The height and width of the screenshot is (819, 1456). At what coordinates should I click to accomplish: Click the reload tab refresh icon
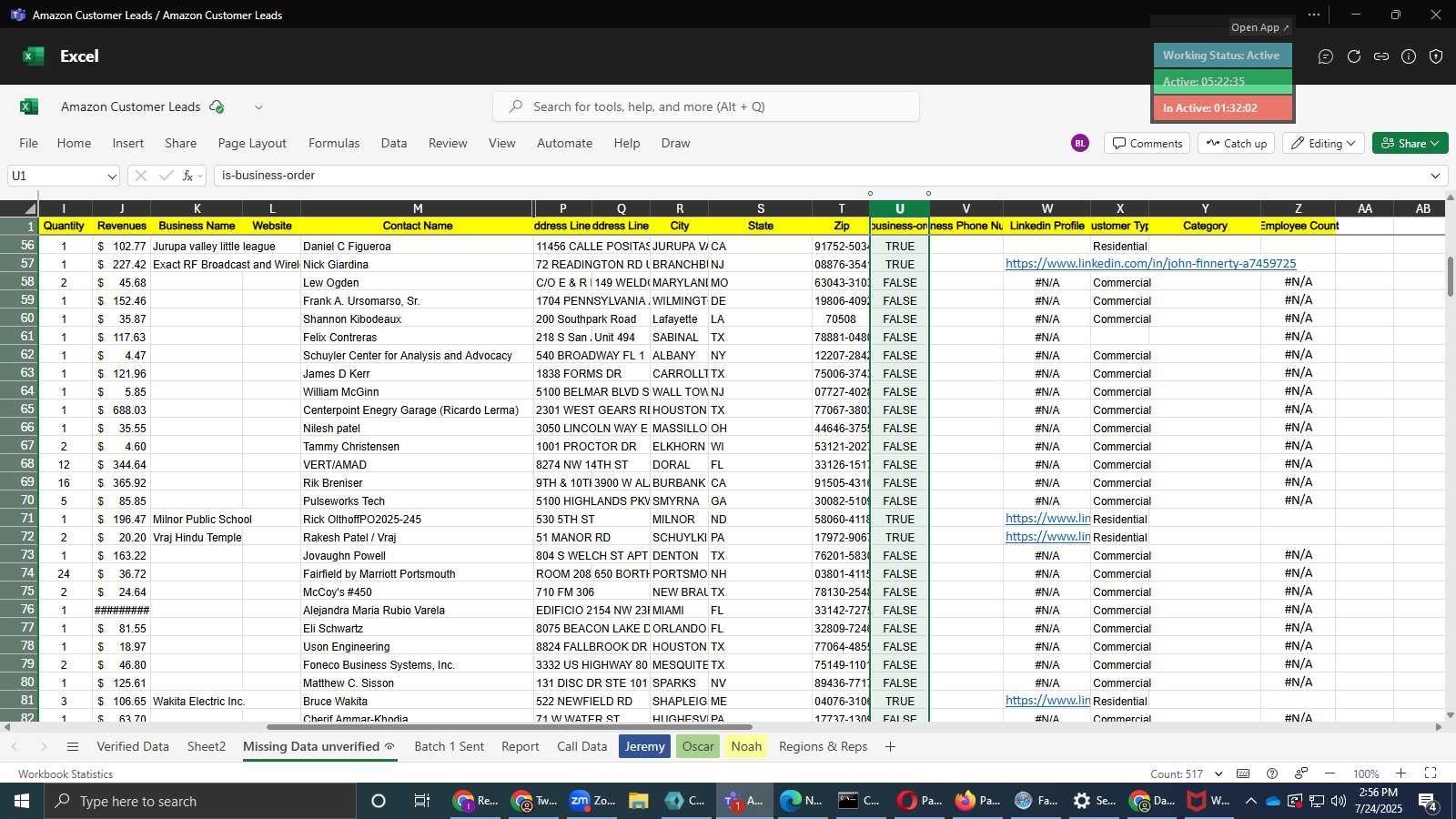point(1354,56)
